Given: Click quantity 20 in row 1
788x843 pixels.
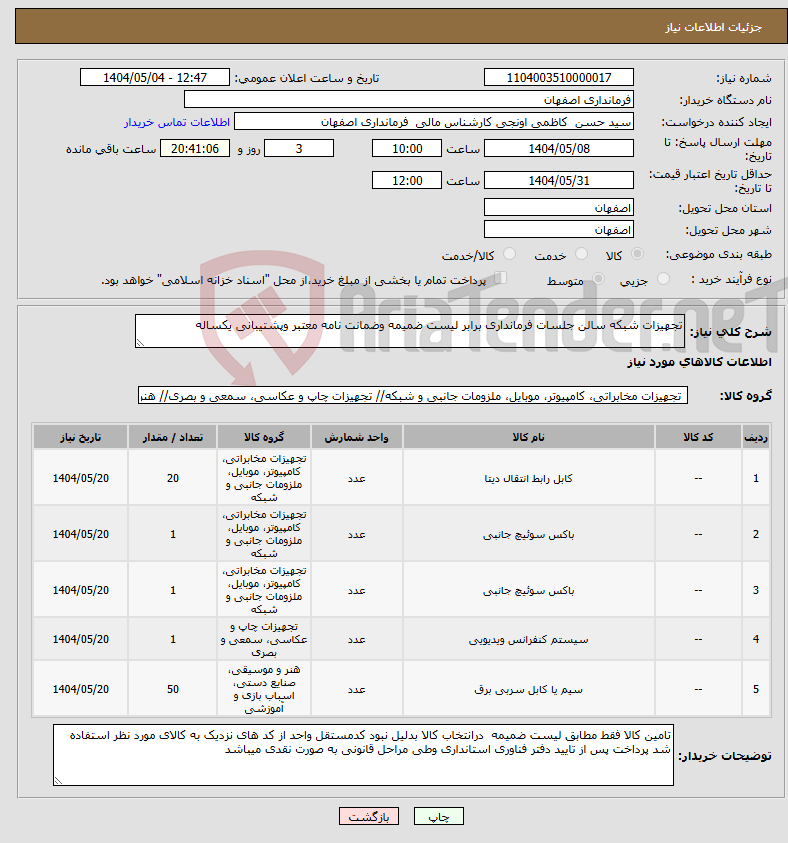Looking at the screenshot, I should (173, 478).
